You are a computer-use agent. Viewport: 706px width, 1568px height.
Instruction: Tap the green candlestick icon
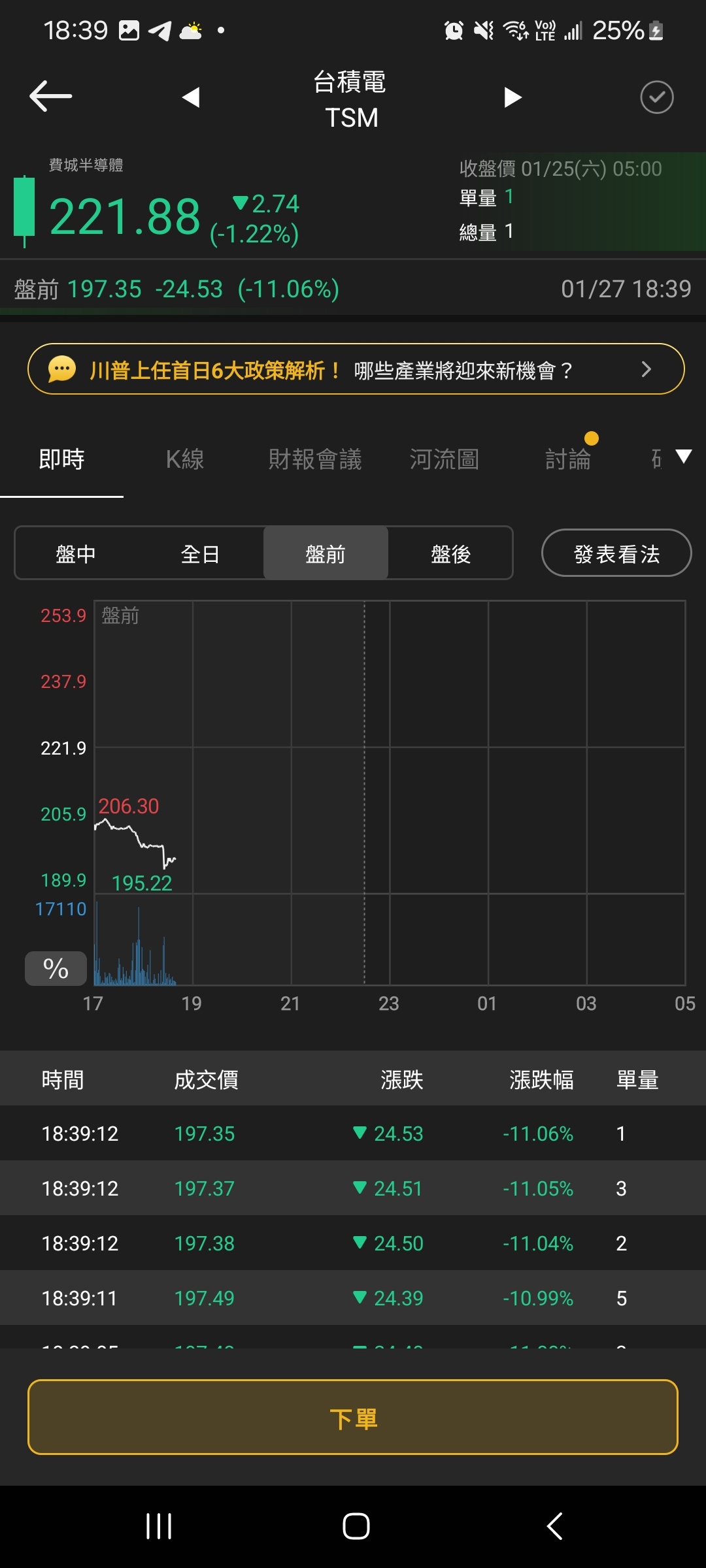click(24, 211)
